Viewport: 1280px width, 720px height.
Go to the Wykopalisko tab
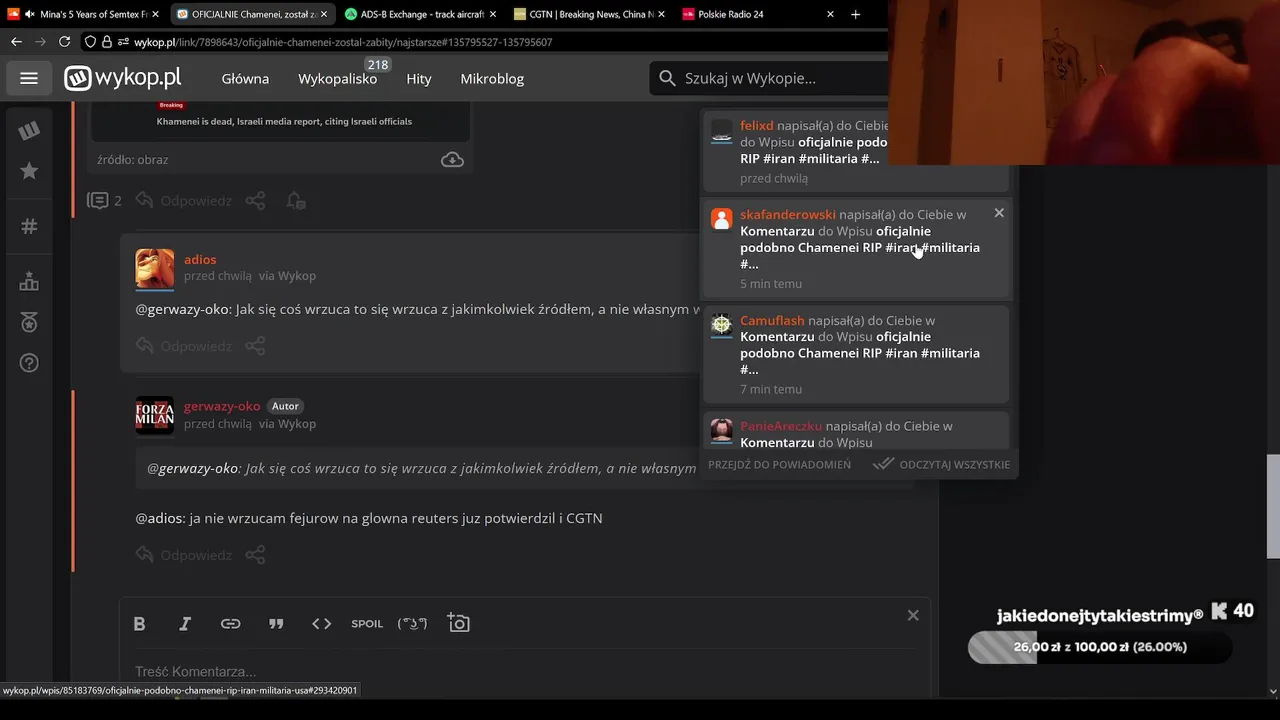click(338, 78)
